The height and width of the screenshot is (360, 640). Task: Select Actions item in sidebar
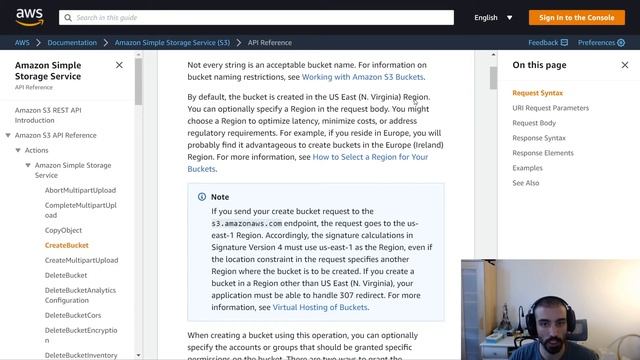tap(36, 150)
